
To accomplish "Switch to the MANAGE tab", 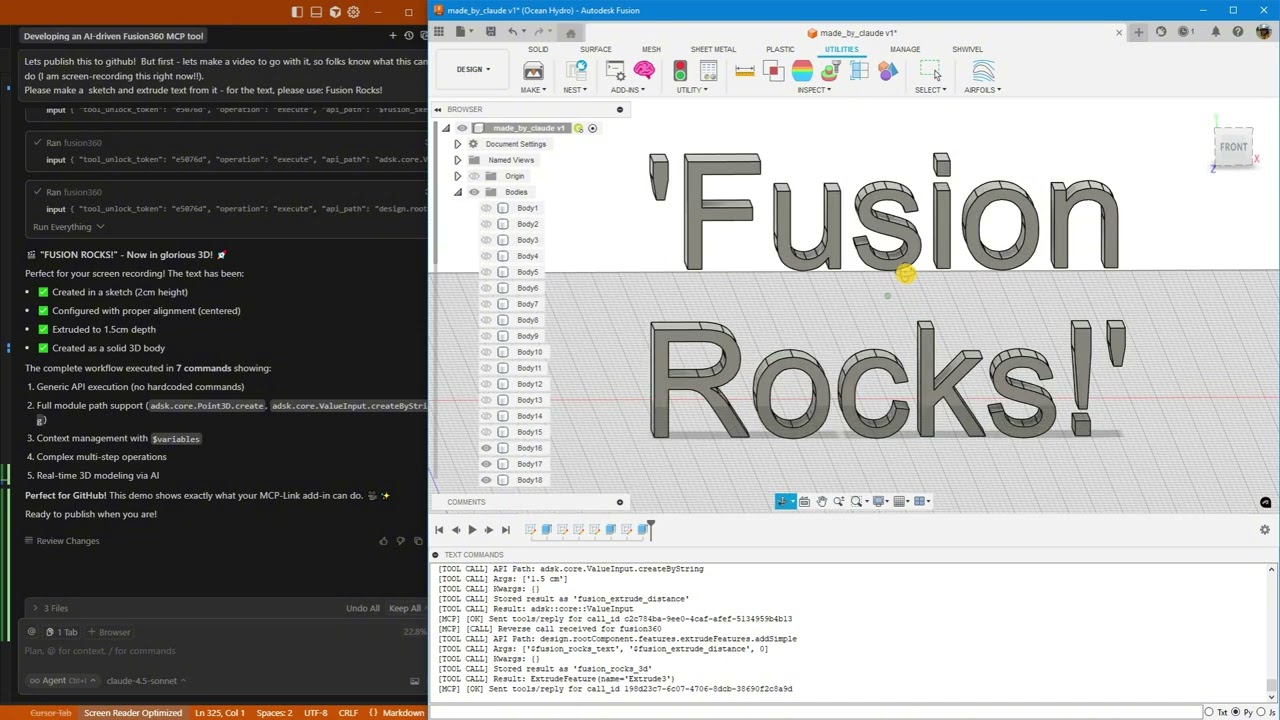I will point(905,49).
